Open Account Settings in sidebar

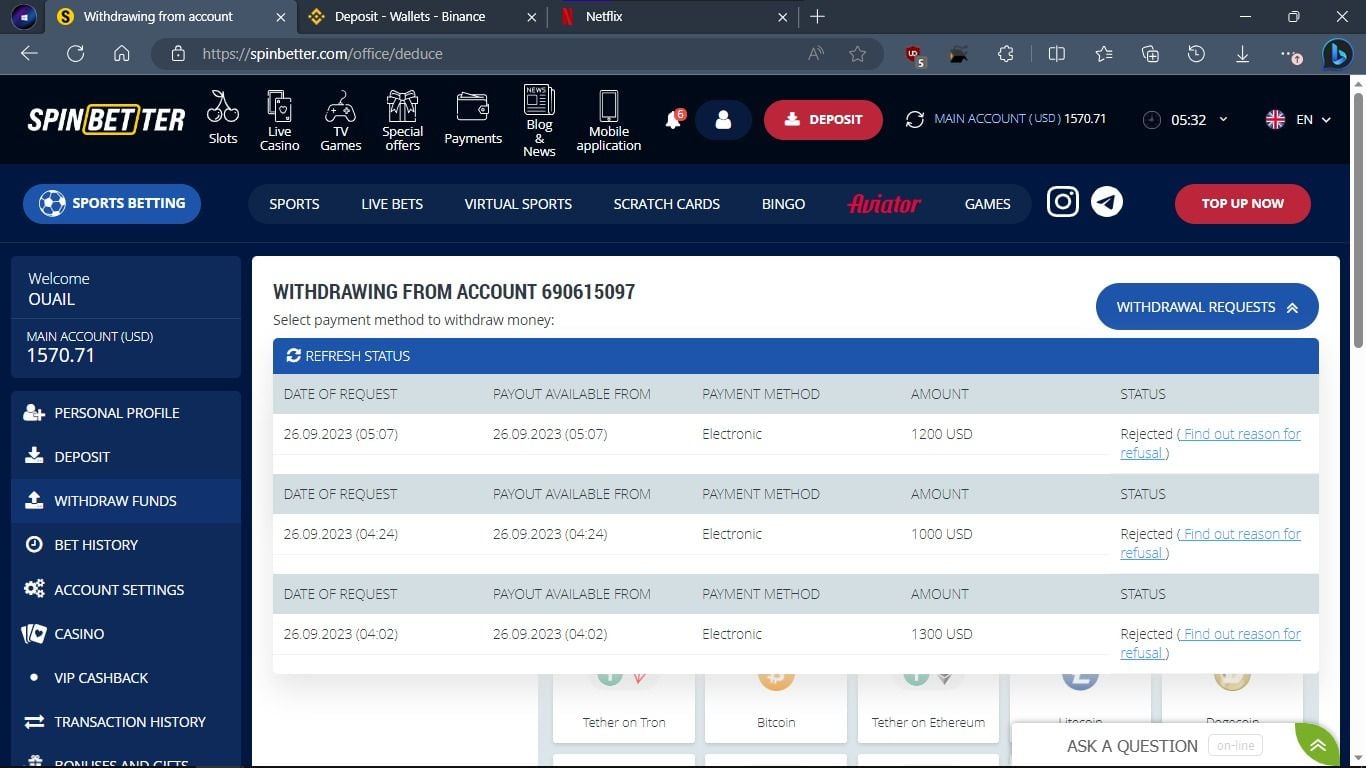coord(126,590)
